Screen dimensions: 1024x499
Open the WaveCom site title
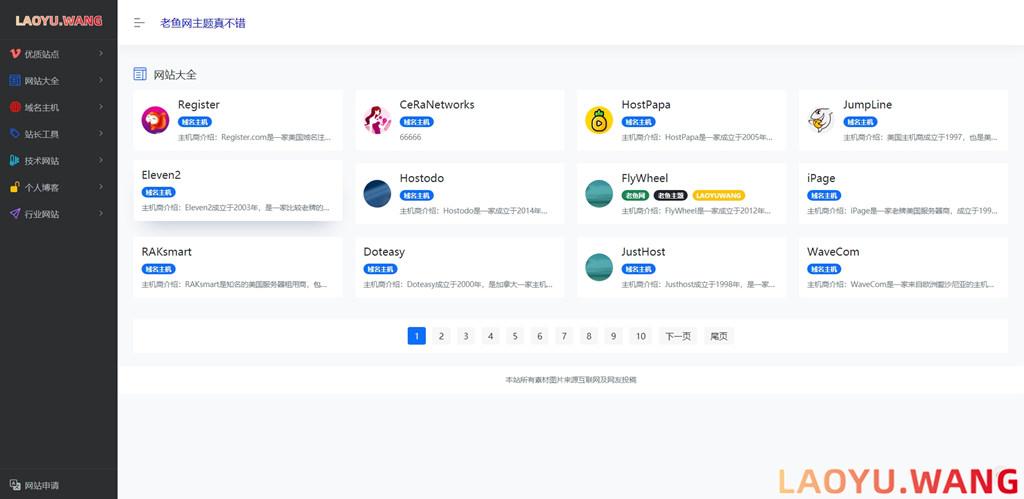point(833,251)
